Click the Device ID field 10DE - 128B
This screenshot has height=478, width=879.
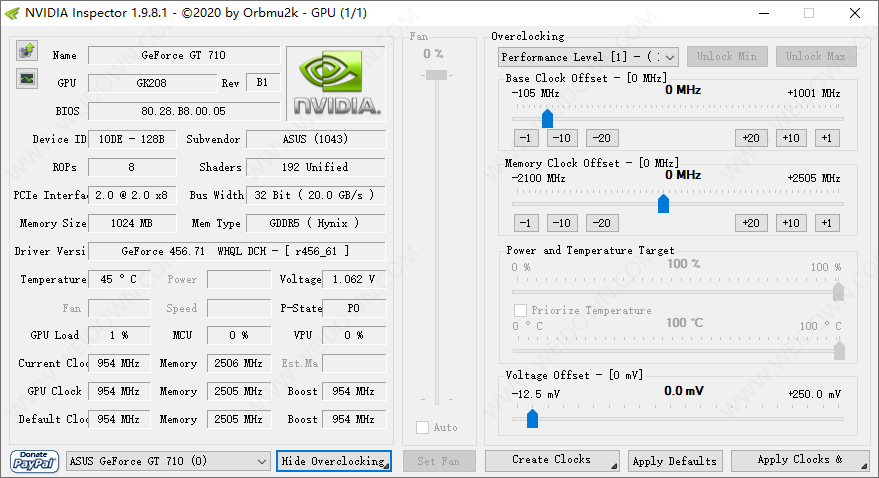tap(132, 139)
